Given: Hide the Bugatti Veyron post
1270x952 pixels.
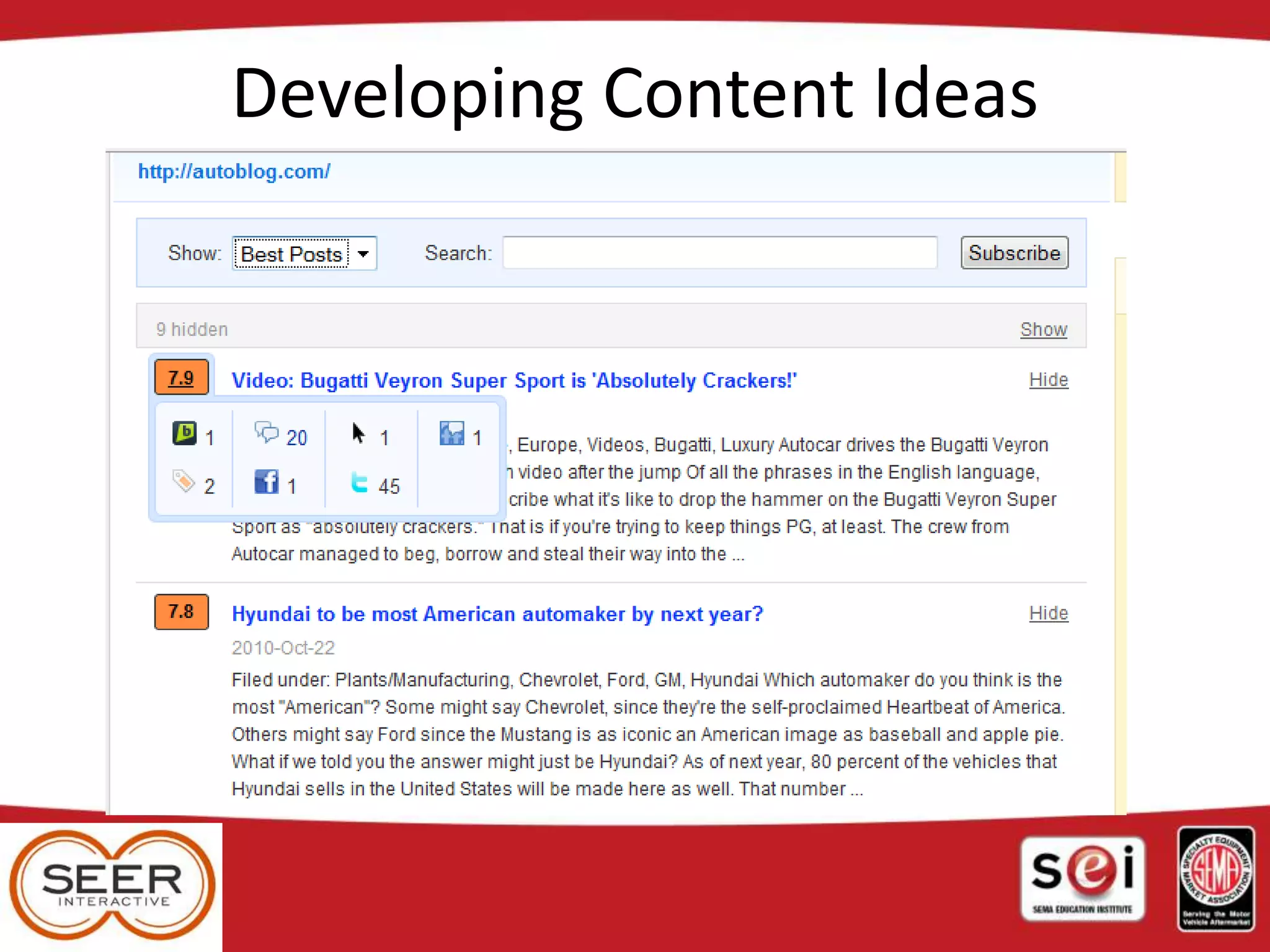Looking at the screenshot, I should click(x=1049, y=379).
